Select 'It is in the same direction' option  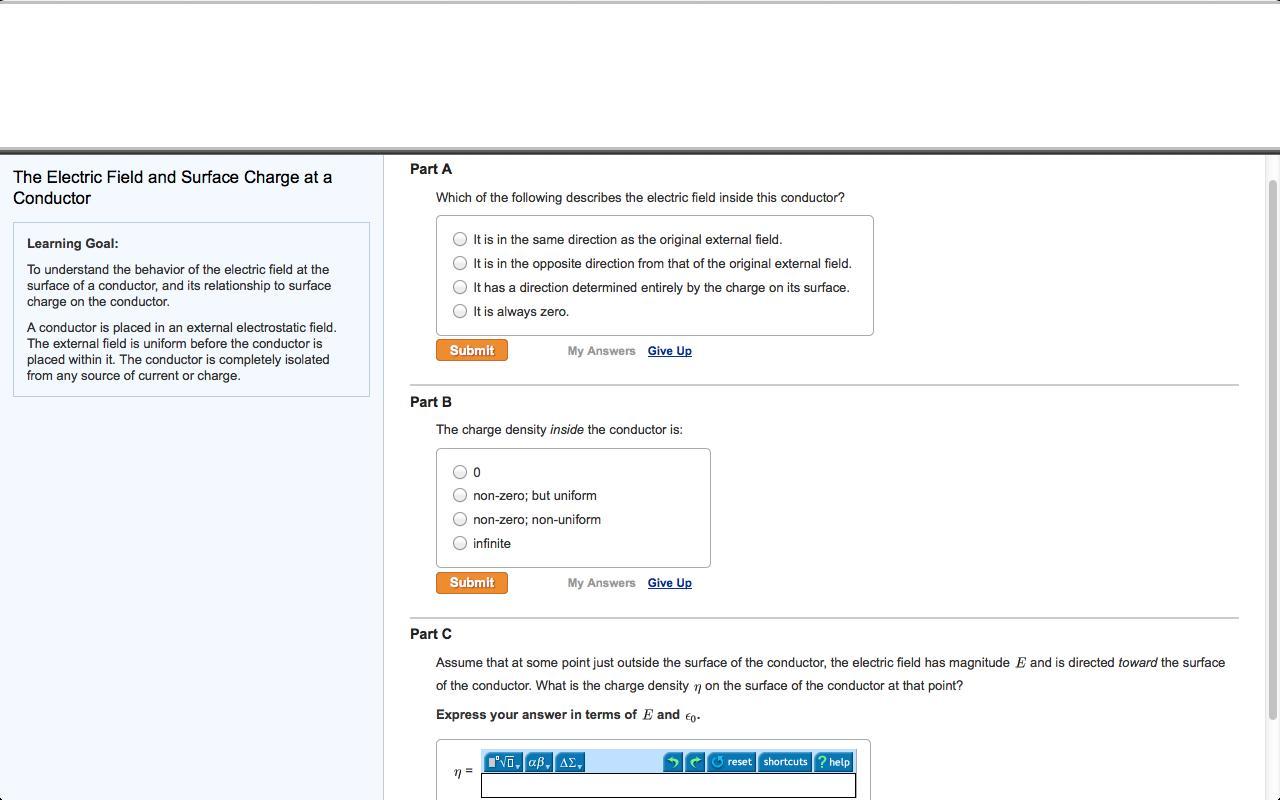tap(460, 239)
